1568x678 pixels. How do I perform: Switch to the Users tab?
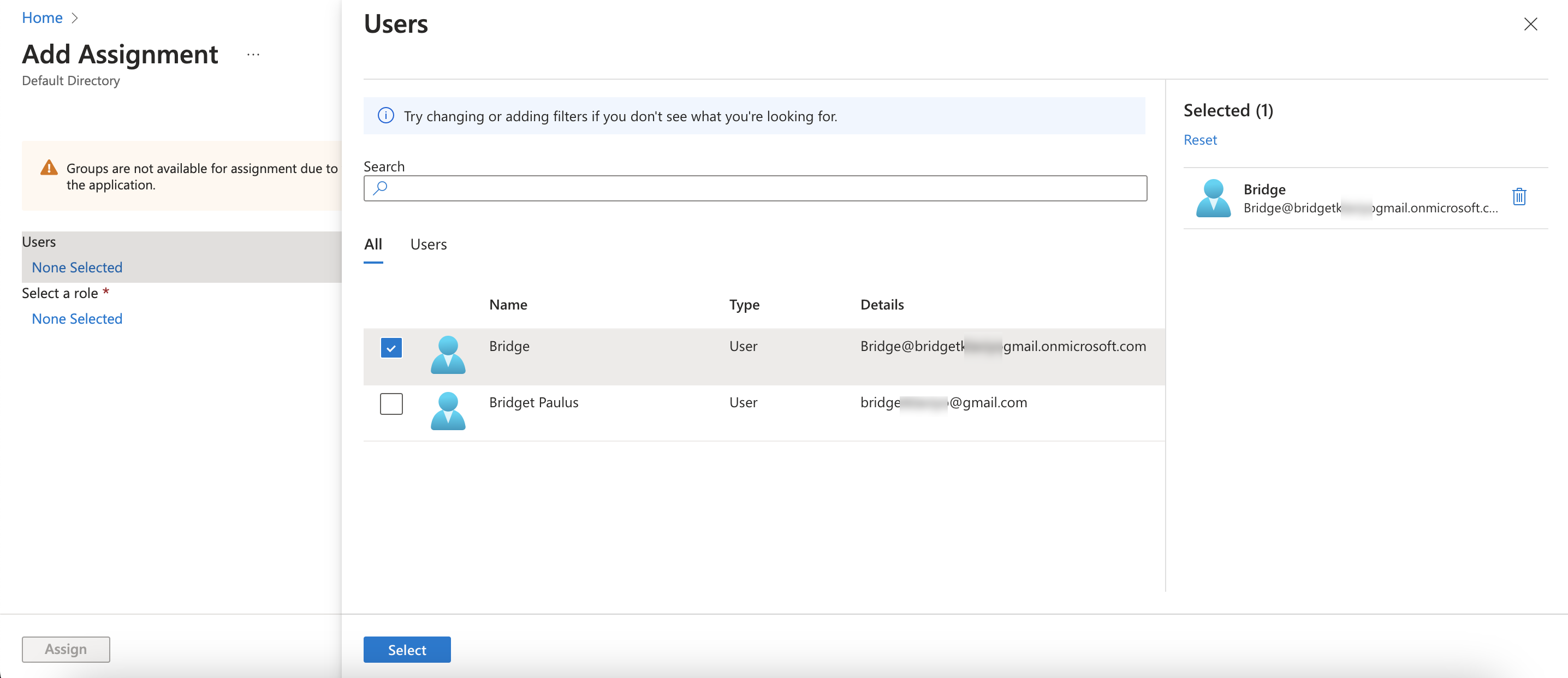coord(428,243)
